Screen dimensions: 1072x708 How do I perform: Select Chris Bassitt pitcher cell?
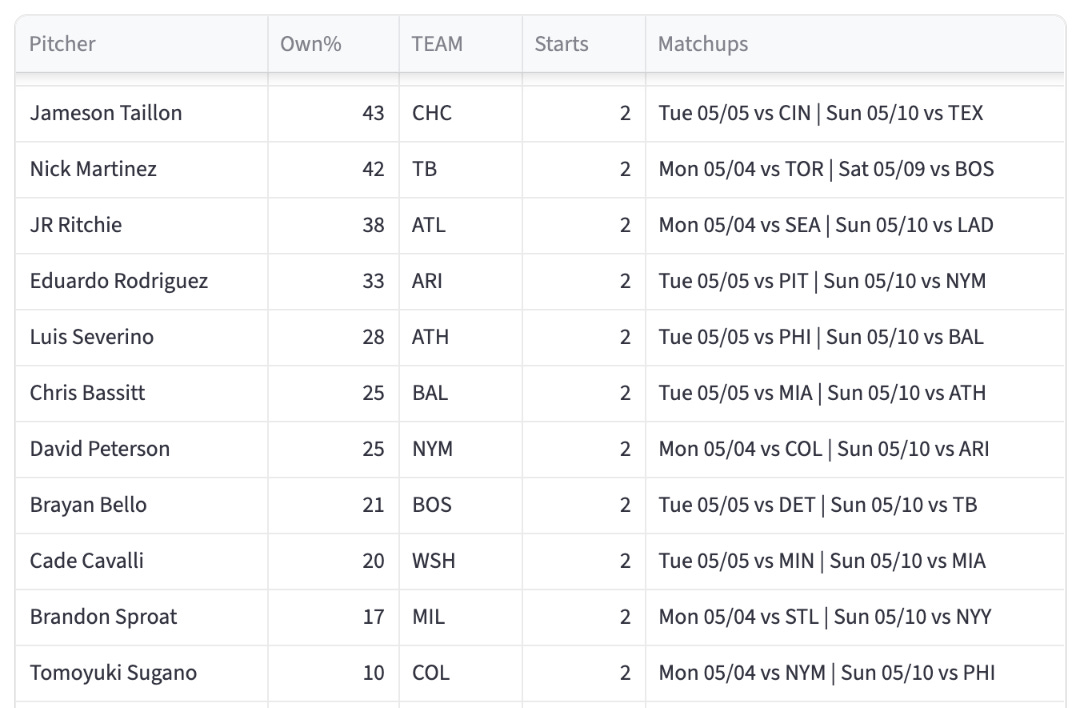point(142,394)
